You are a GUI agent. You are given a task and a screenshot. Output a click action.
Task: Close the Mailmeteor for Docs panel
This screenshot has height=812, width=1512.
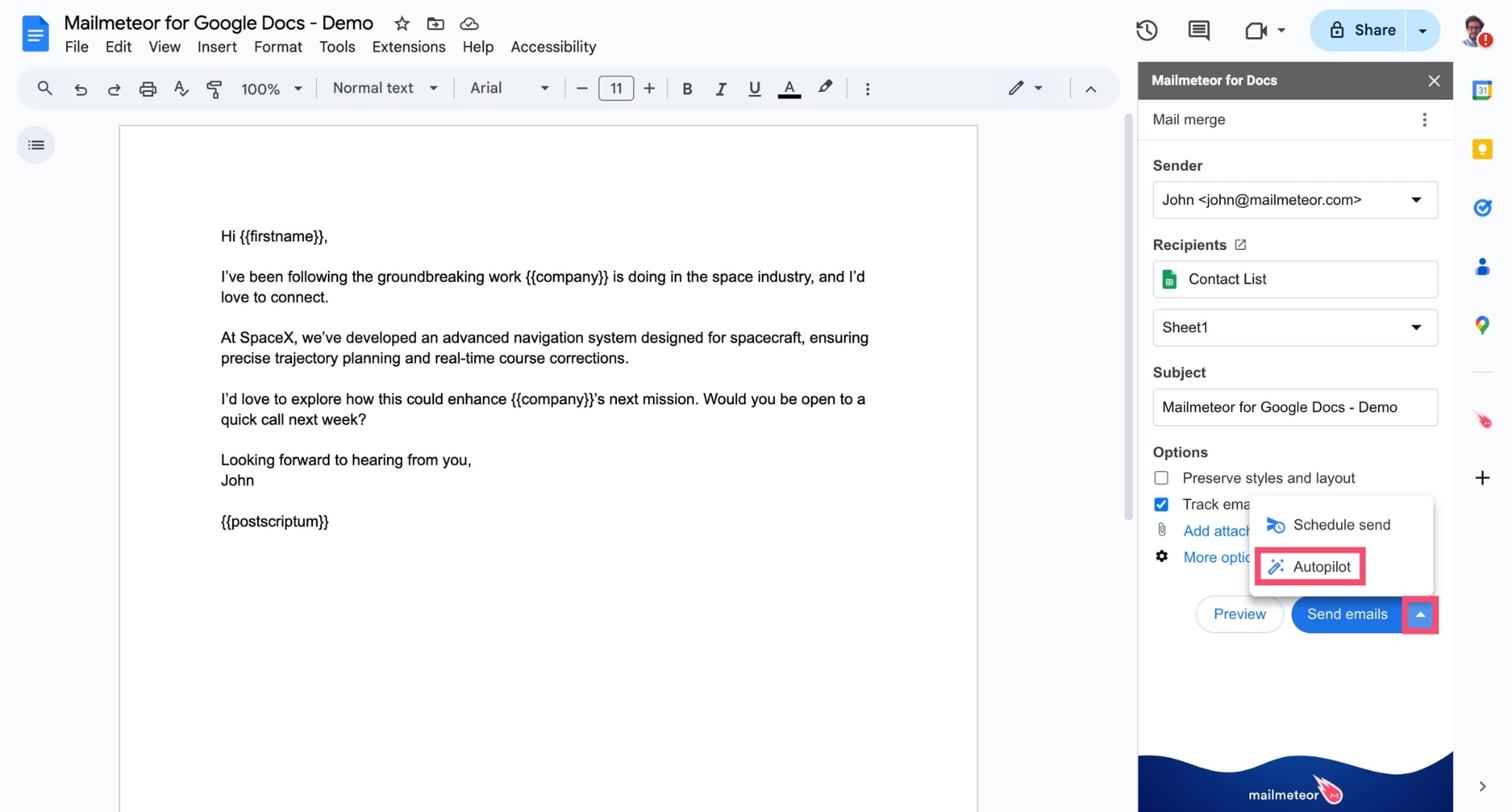tap(1433, 81)
